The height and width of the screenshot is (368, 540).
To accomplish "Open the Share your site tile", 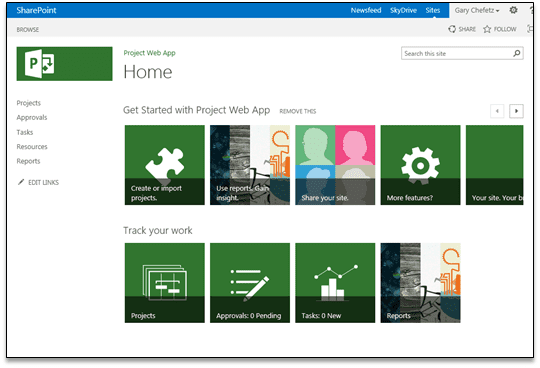I will point(335,165).
